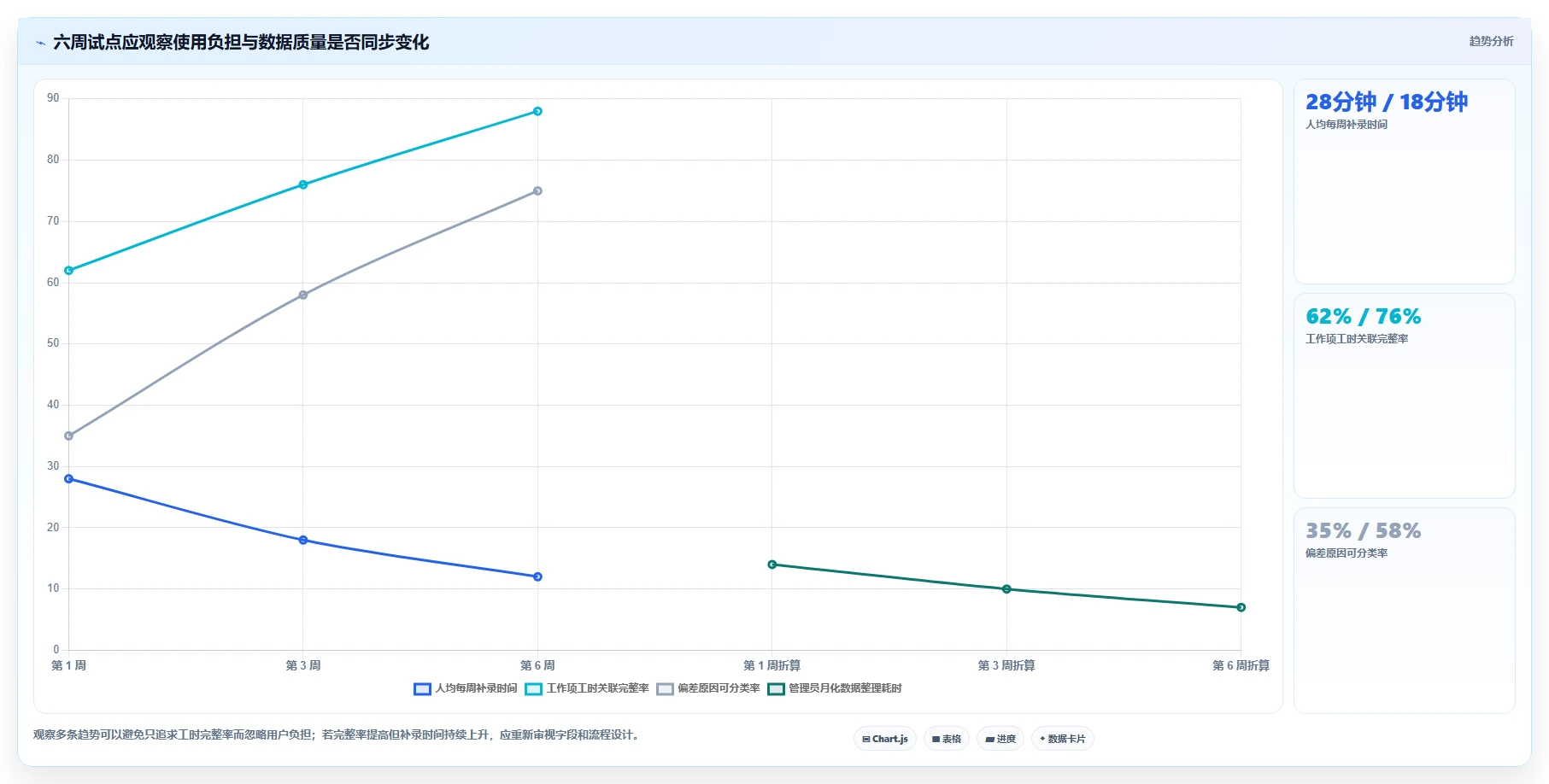Click the 数据卡片 chip
Screen dimensions: 1549x784
tap(1063, 739)
